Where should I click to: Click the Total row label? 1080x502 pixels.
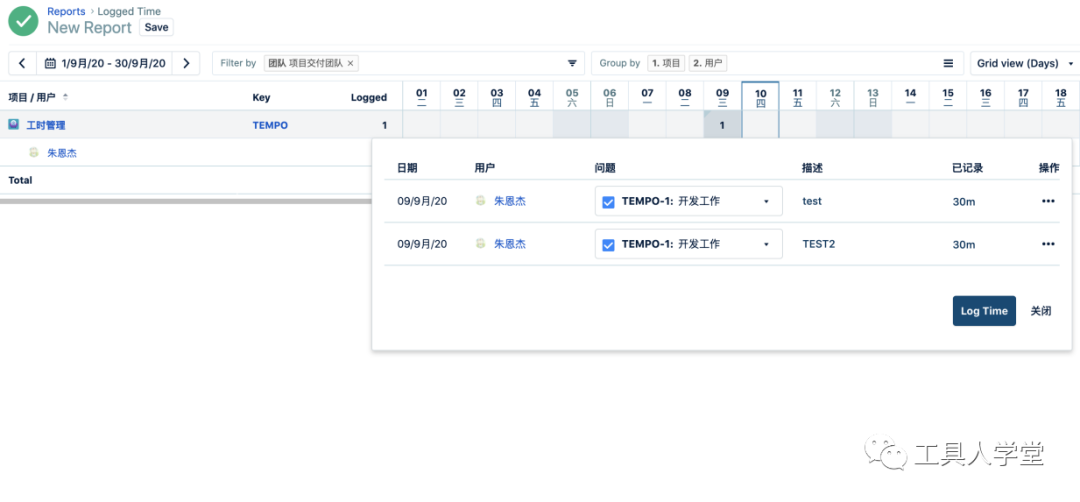[20, 180]
